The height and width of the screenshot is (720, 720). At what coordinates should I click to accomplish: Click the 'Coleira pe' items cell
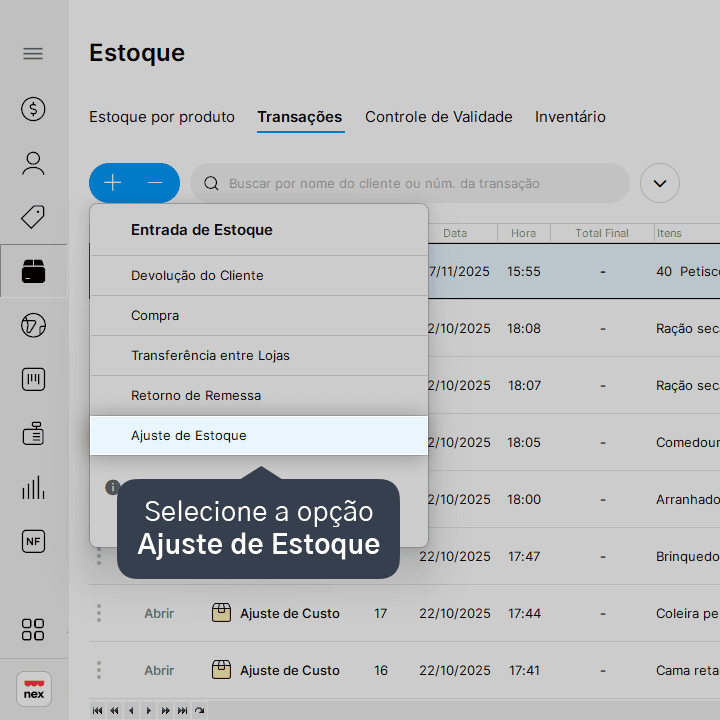pos(687,613)
